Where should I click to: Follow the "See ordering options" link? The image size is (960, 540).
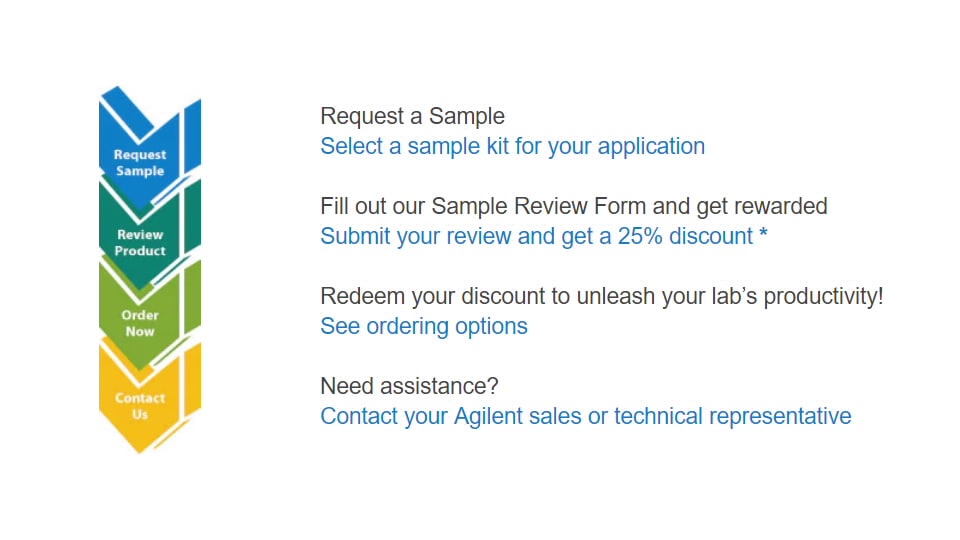pyautogui.click(x=424, y=326)
